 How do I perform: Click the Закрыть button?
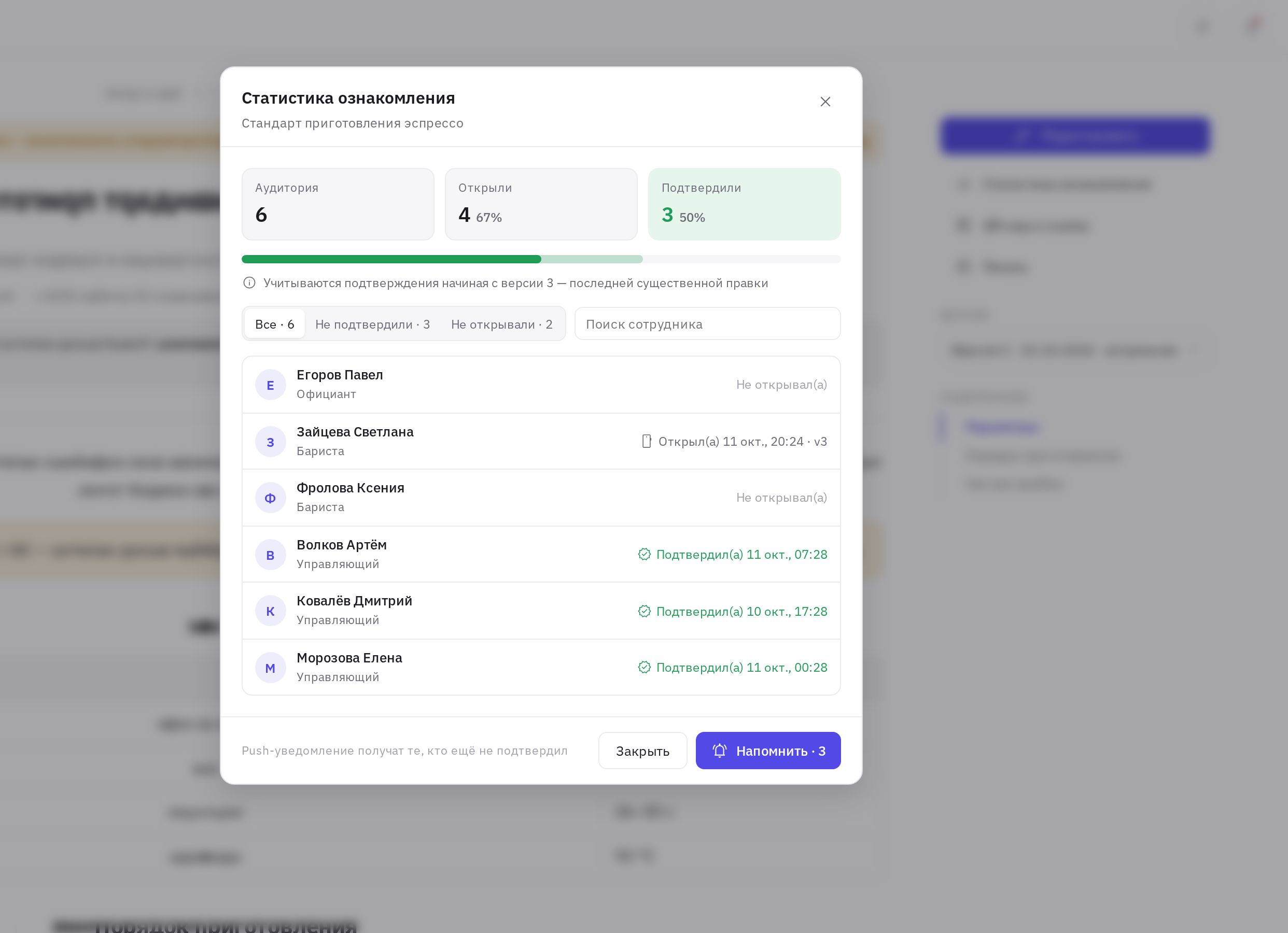point(642,751)
